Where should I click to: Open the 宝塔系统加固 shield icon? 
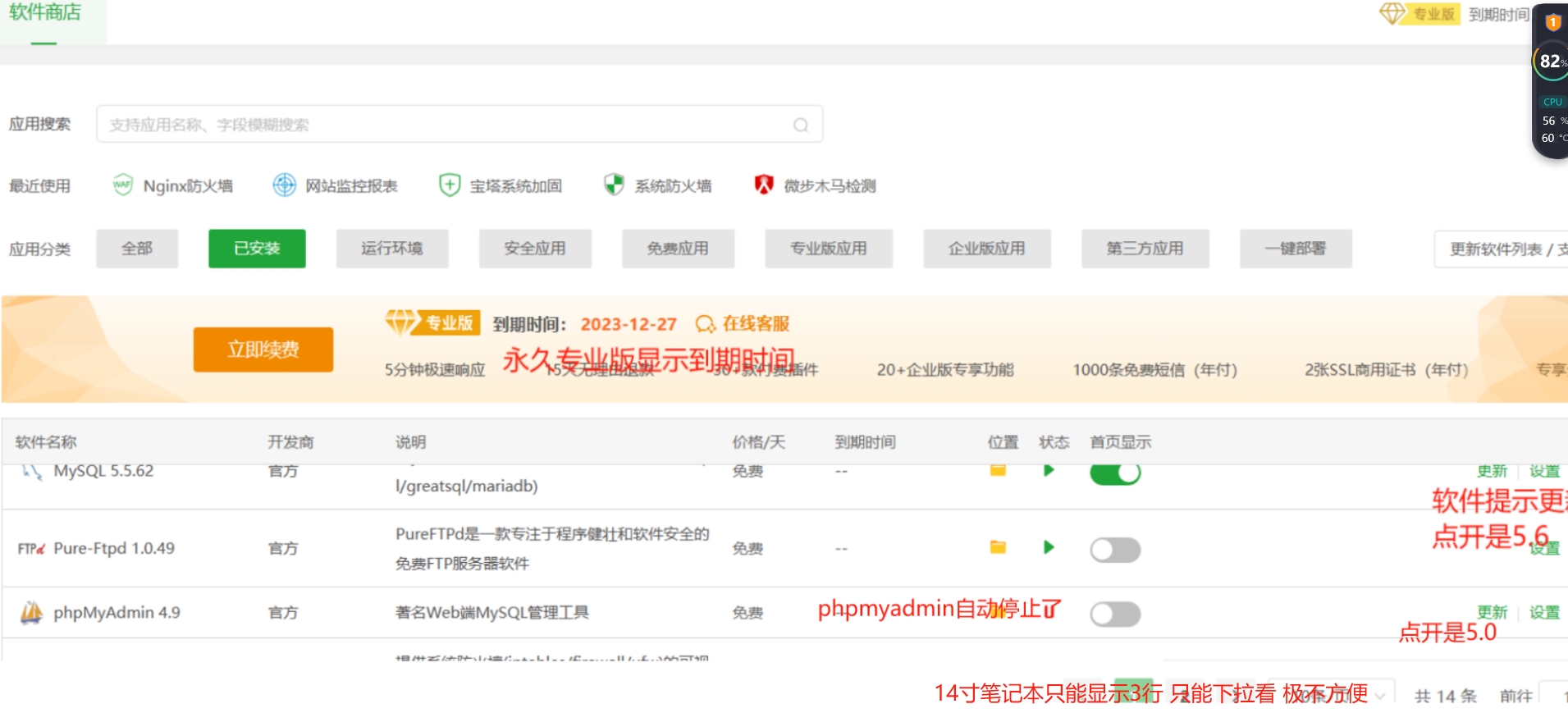450,185
